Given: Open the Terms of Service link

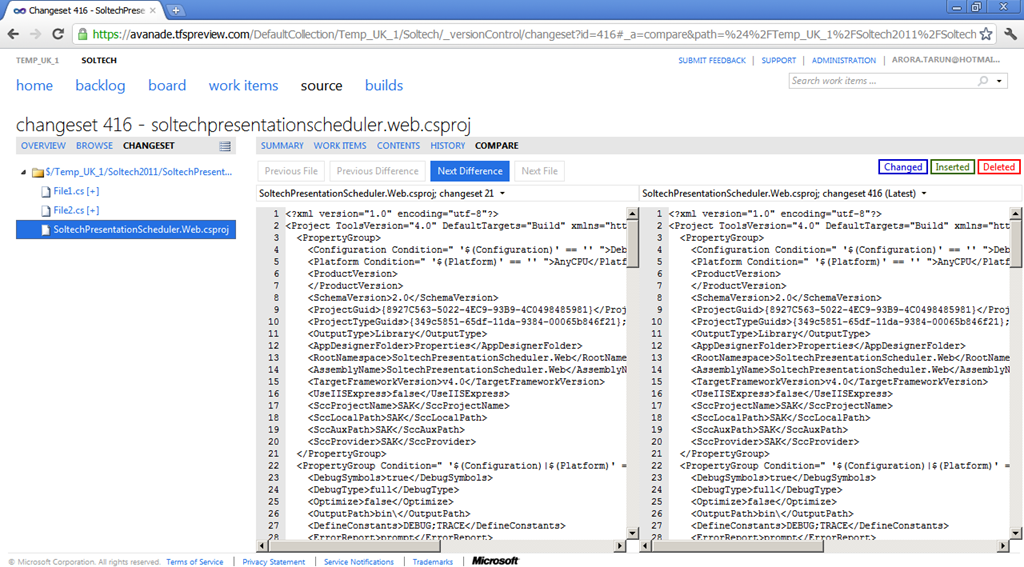Looking at the screenshot, I should (x=195, y=562).
